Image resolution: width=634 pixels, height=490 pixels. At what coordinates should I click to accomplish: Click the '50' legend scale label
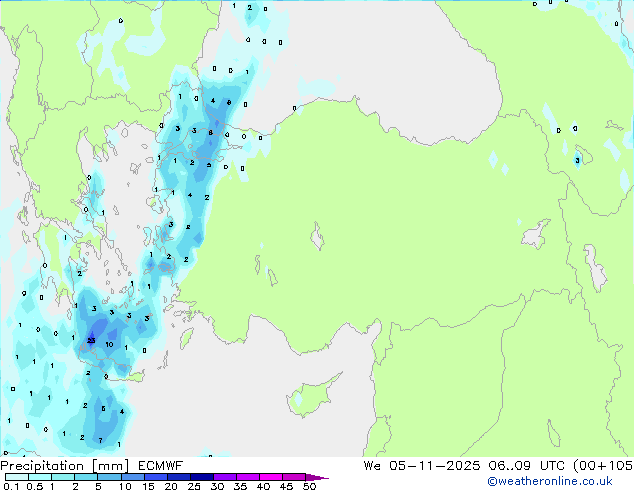point(309,486)
